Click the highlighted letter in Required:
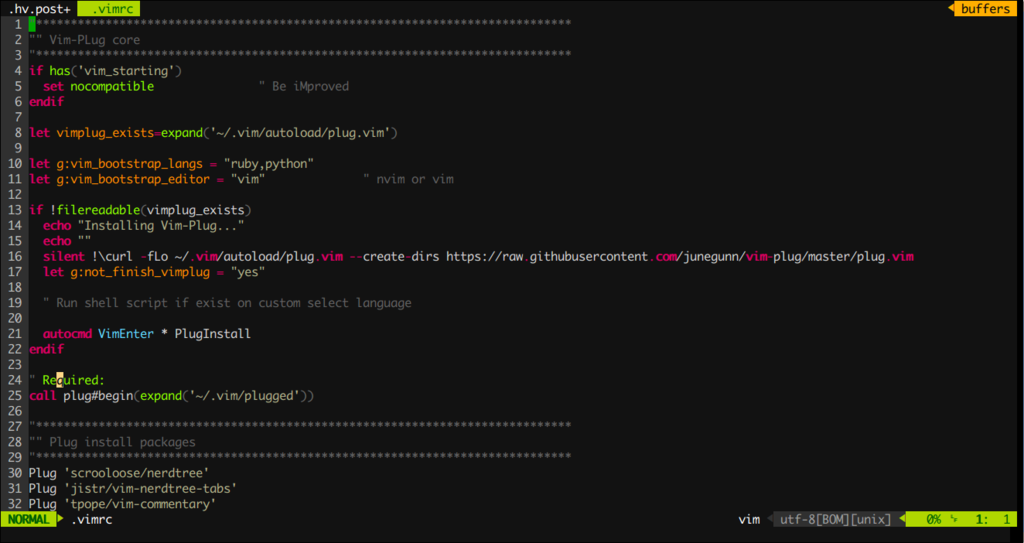This screenshot has height=543, width=1024. click(59, 380)
